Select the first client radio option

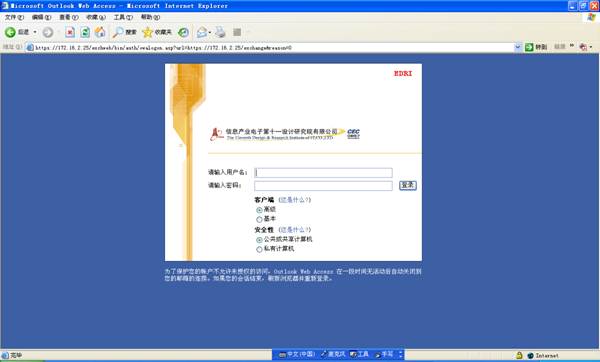259,210
